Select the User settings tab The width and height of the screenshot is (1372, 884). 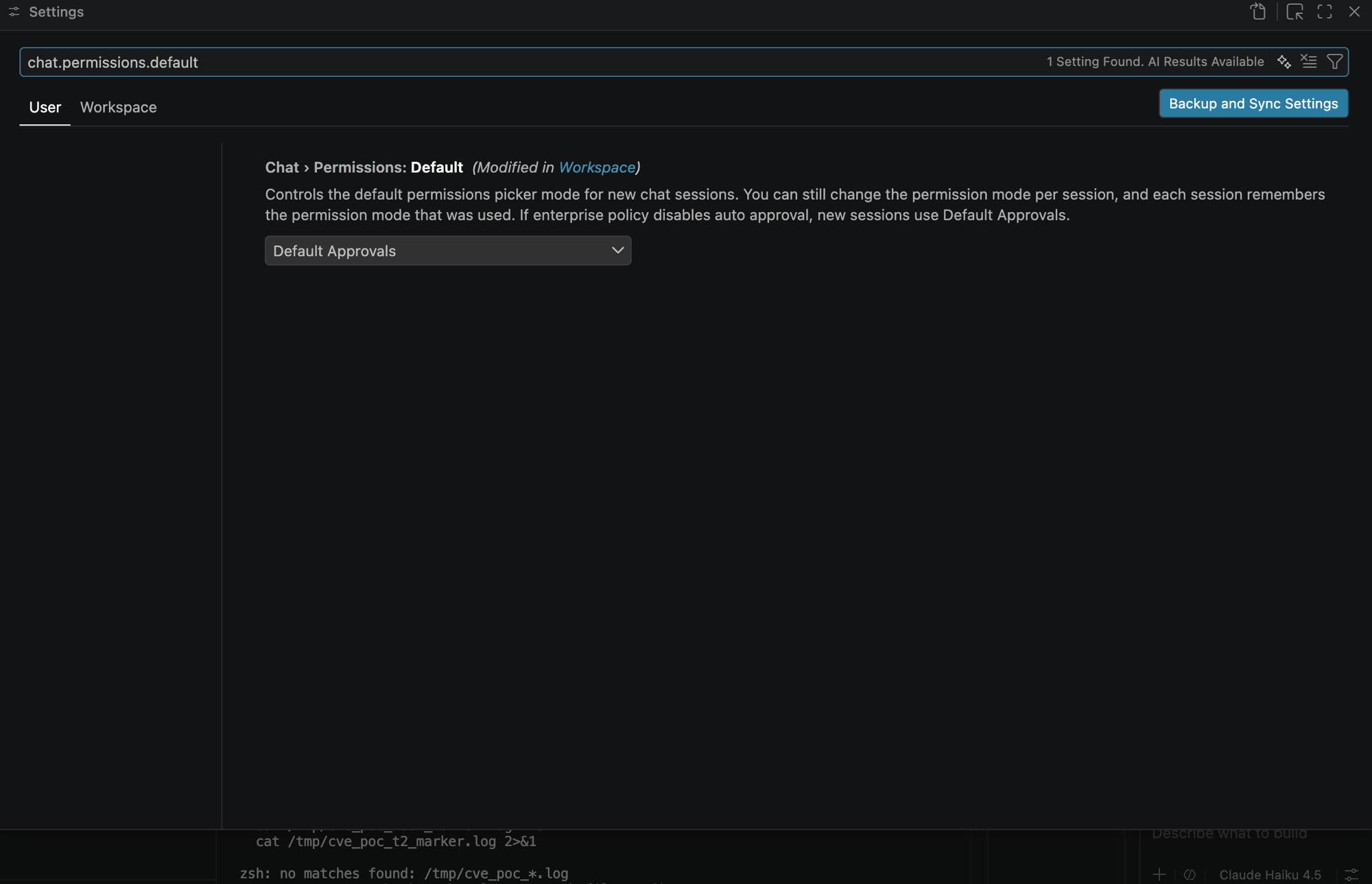click(45, 107)
